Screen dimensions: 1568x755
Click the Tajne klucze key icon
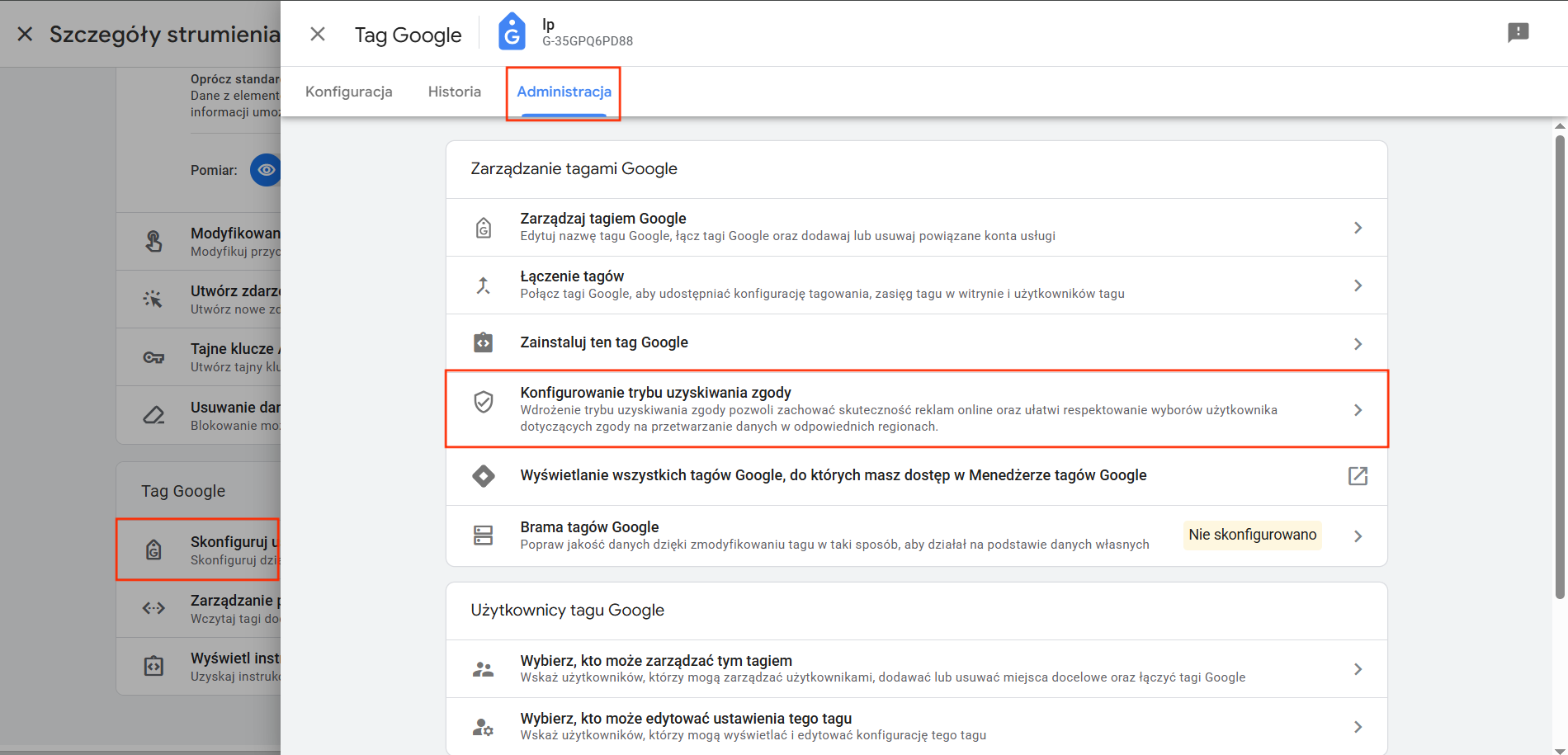(x=153, y=357)
